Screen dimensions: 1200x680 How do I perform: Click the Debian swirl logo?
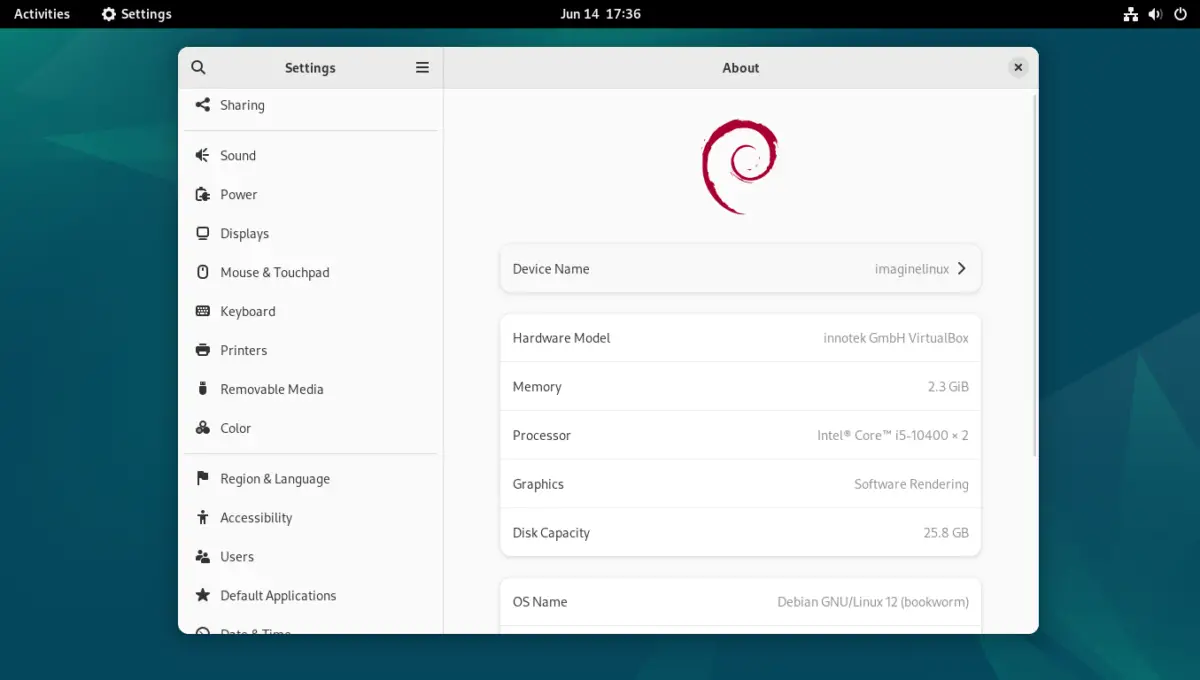click(x=739, y=166)
